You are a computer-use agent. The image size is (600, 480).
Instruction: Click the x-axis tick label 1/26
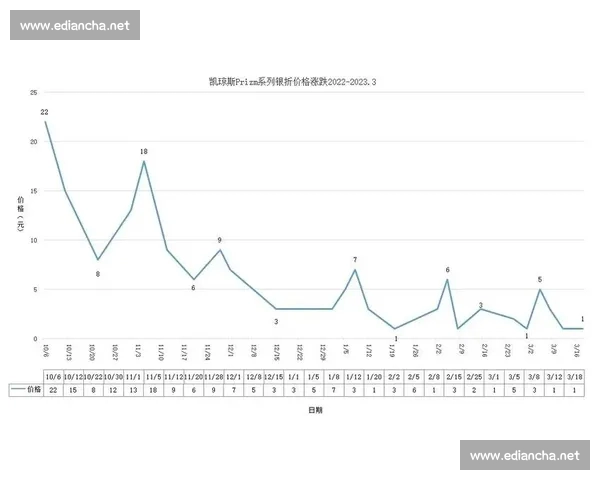pyautogui.click(x=415, y=351)
